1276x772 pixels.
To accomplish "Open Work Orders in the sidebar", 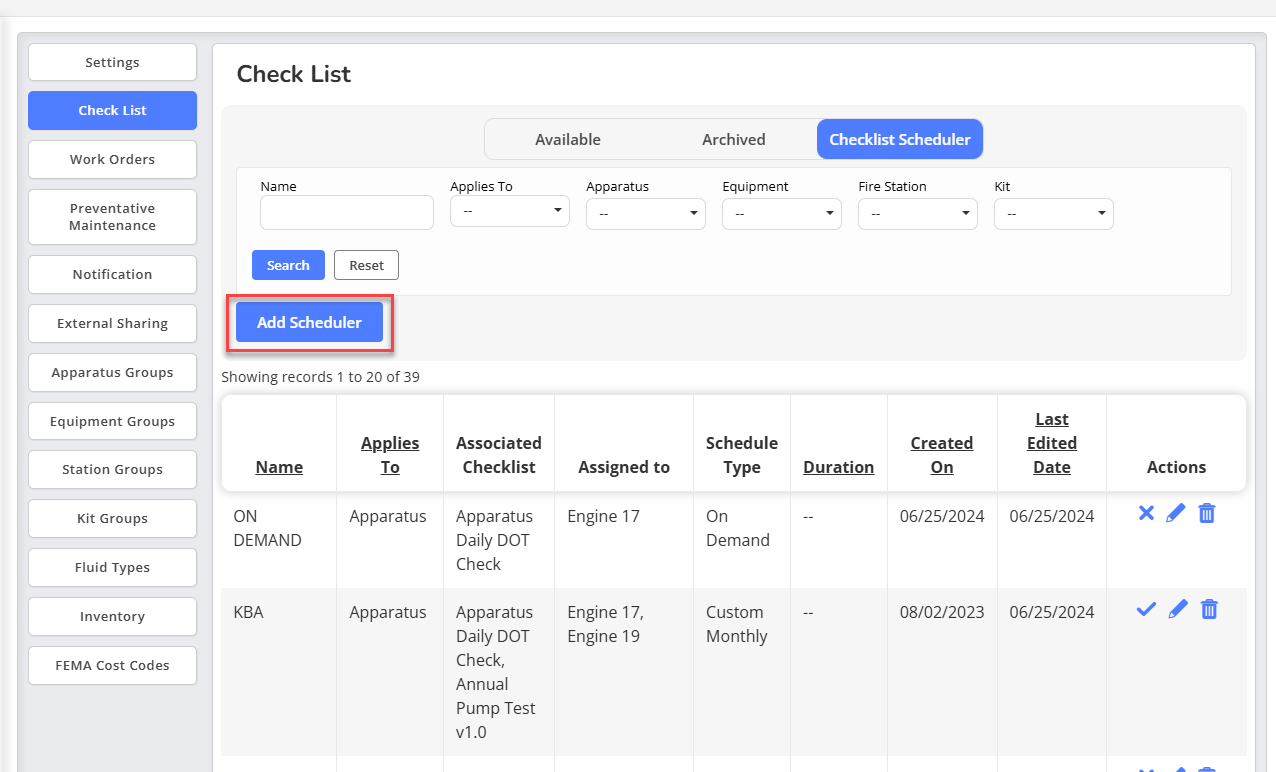I will 112,160.
